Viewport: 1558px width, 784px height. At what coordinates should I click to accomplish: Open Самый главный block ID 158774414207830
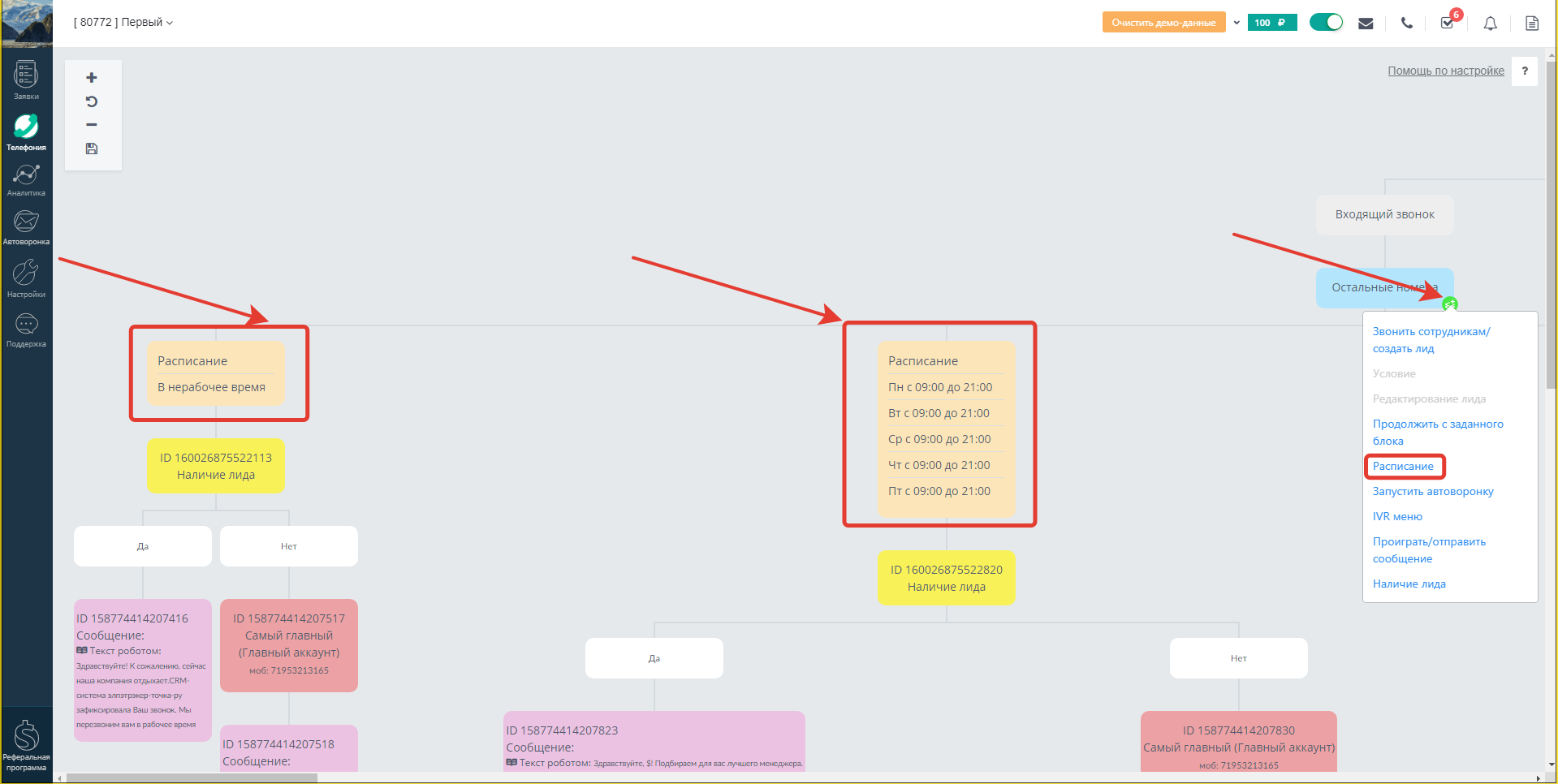(x=1239, y=742)
